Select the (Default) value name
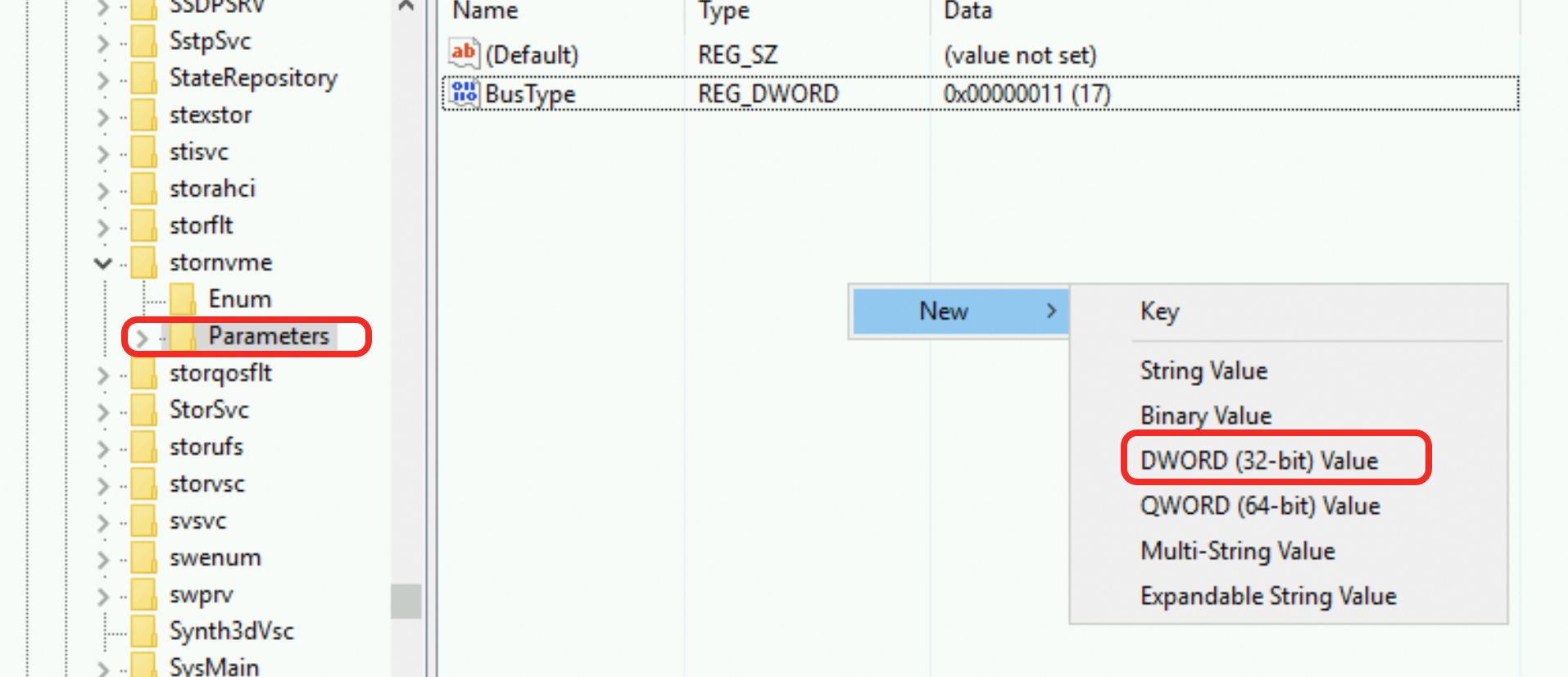The height and width of the screenshot is (677, 1568). 532,55
